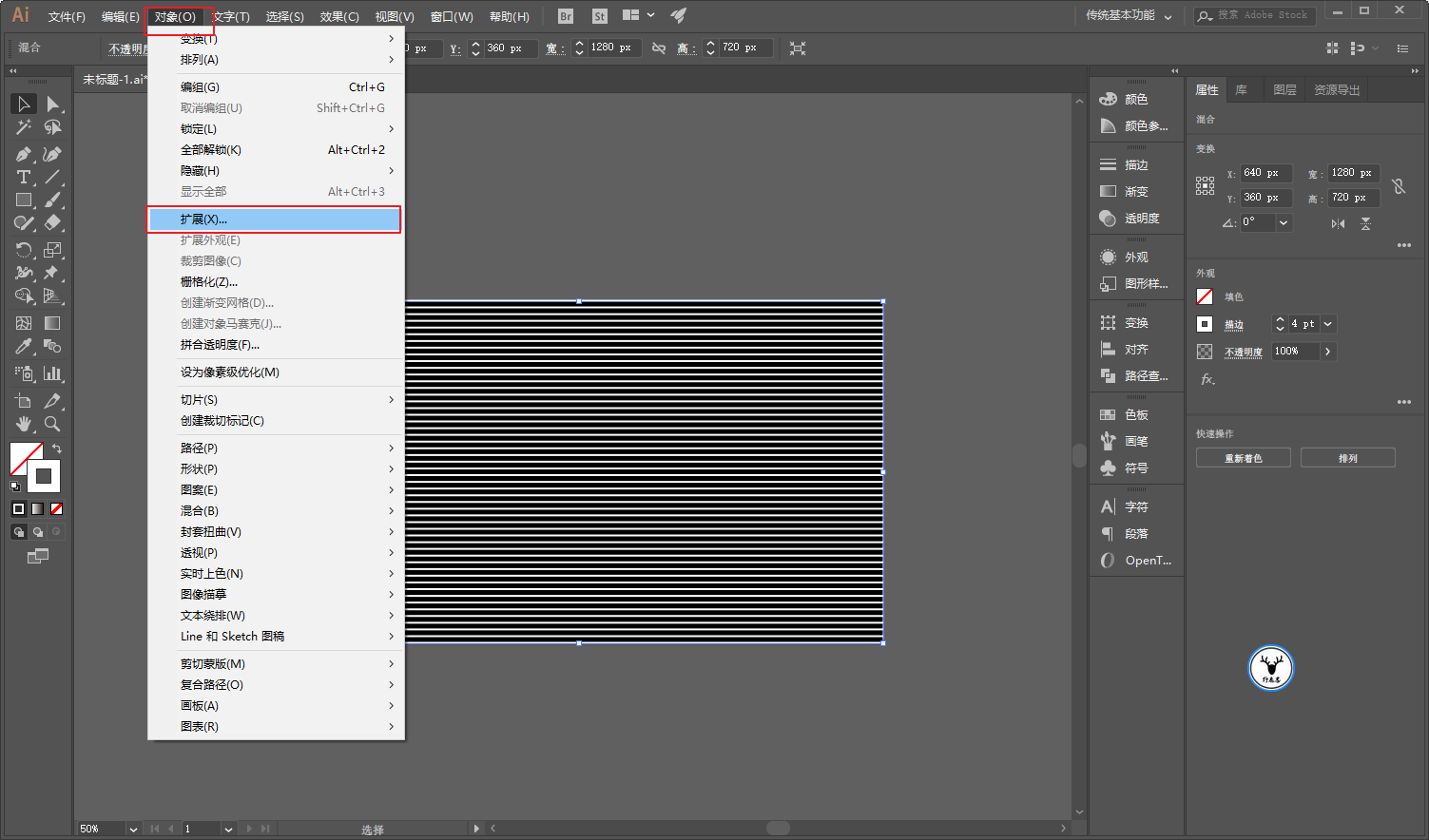This screenshot has width=1429, height=840.
Task: Flip horizontally in the Properties panel
Action: click(x=1339, y=223)
